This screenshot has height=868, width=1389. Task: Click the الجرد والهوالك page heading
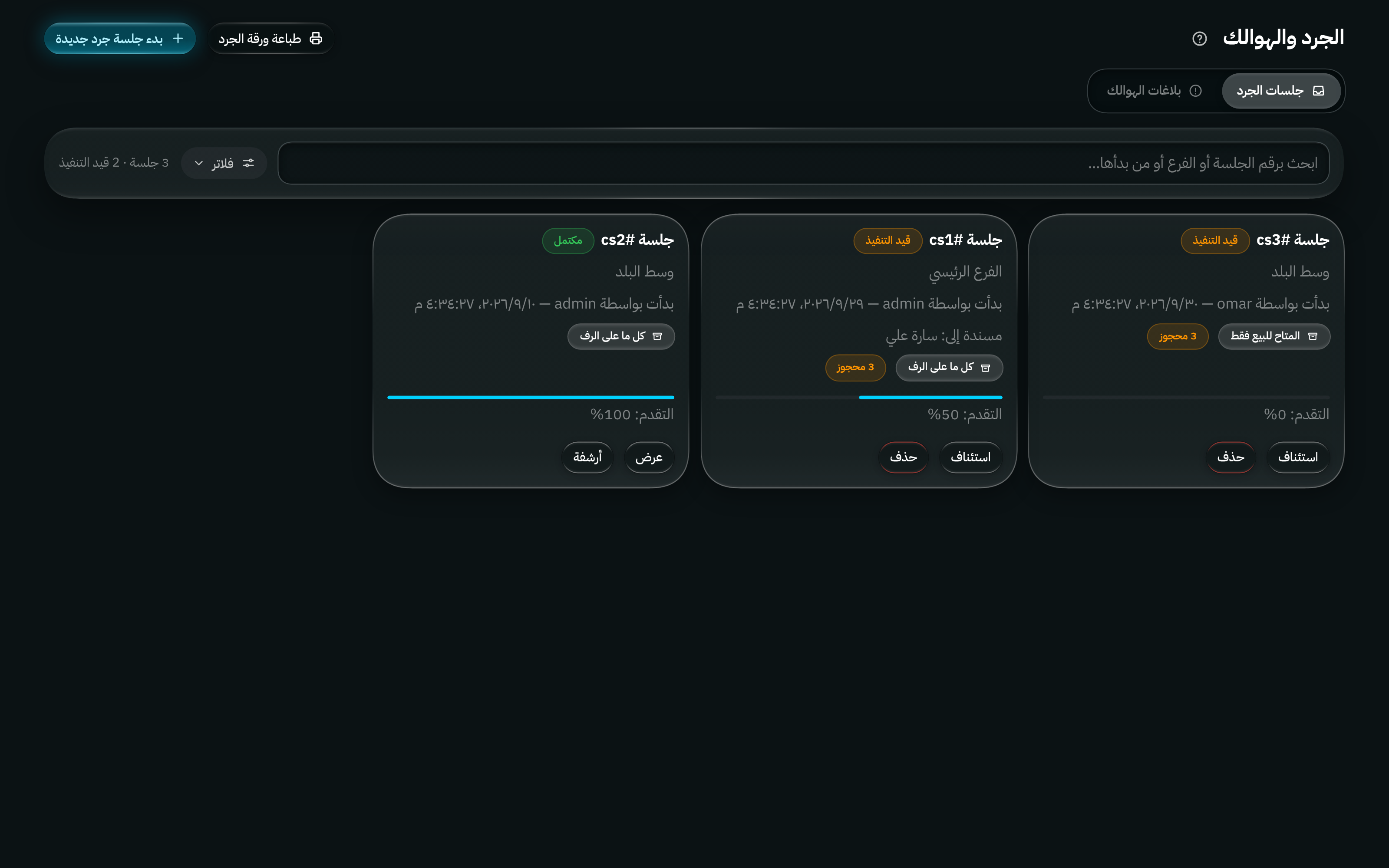(x=1283, y=39)
